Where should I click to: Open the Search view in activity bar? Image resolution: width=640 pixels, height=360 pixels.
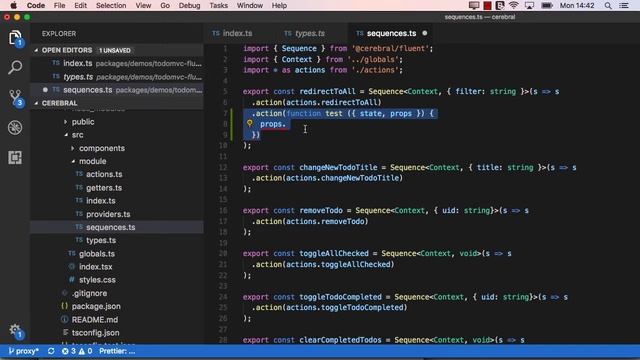[15, 67]
